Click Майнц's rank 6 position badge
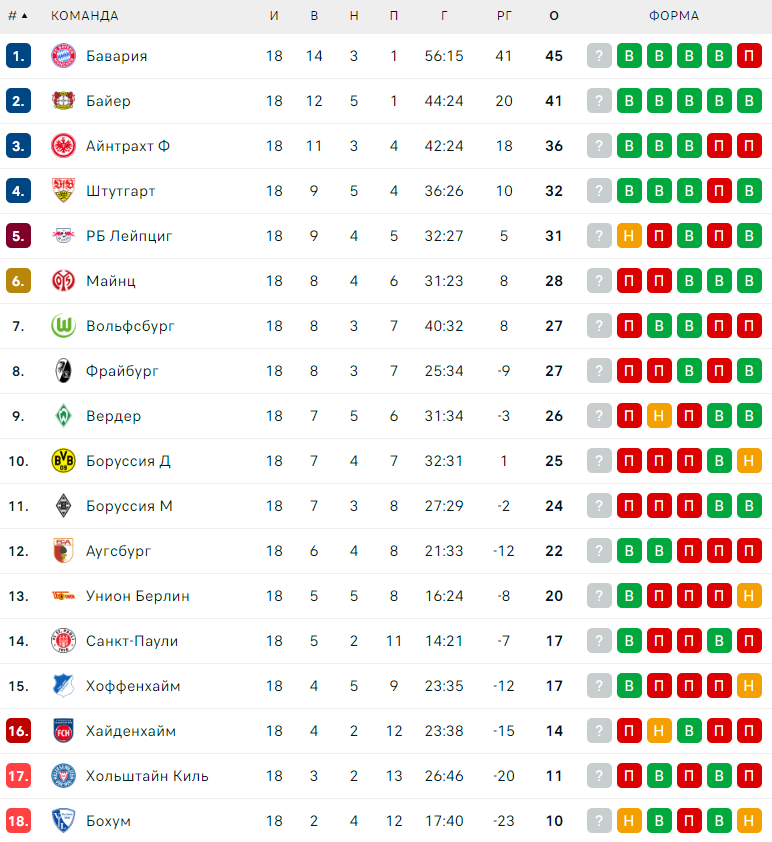The image size is (772, 842). pos(18,281)
